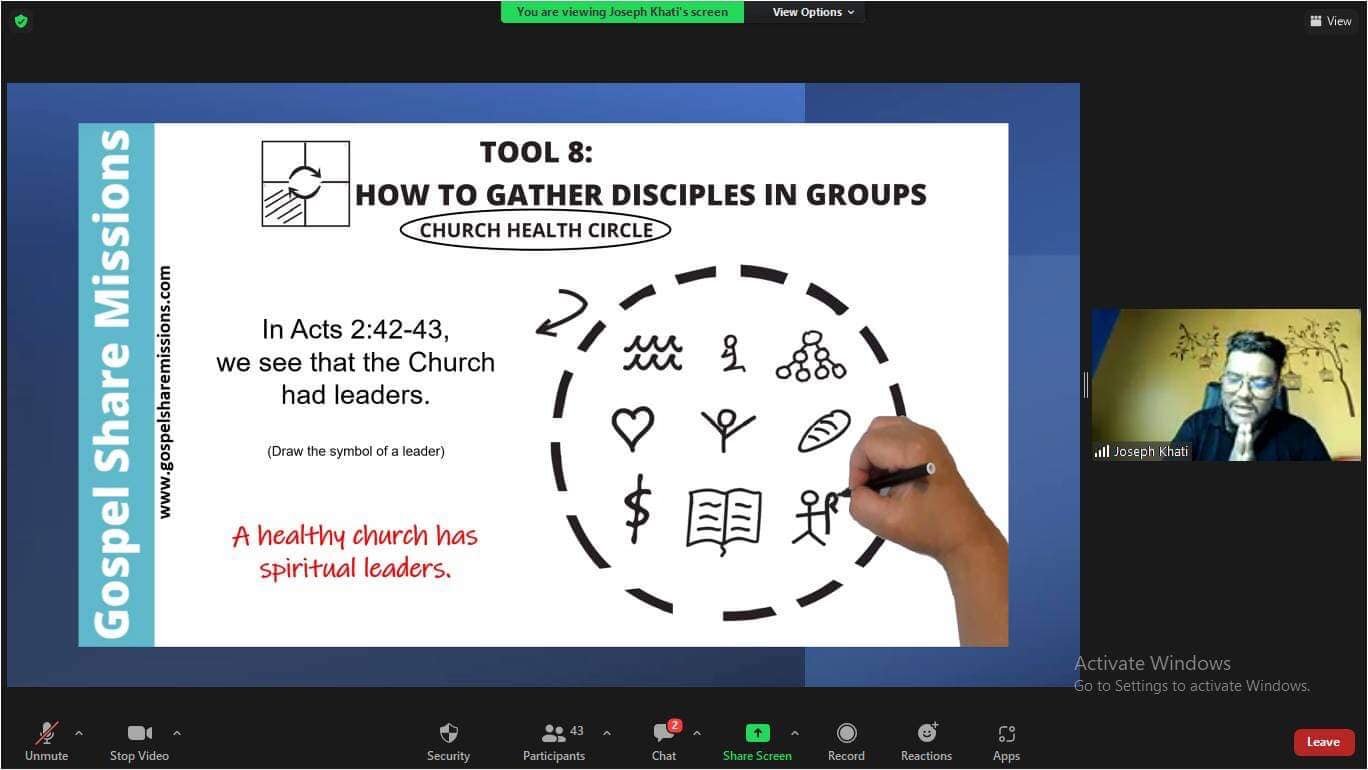Click the raised-arms person symbol in the circle
1368x770 pixels.
728,430
